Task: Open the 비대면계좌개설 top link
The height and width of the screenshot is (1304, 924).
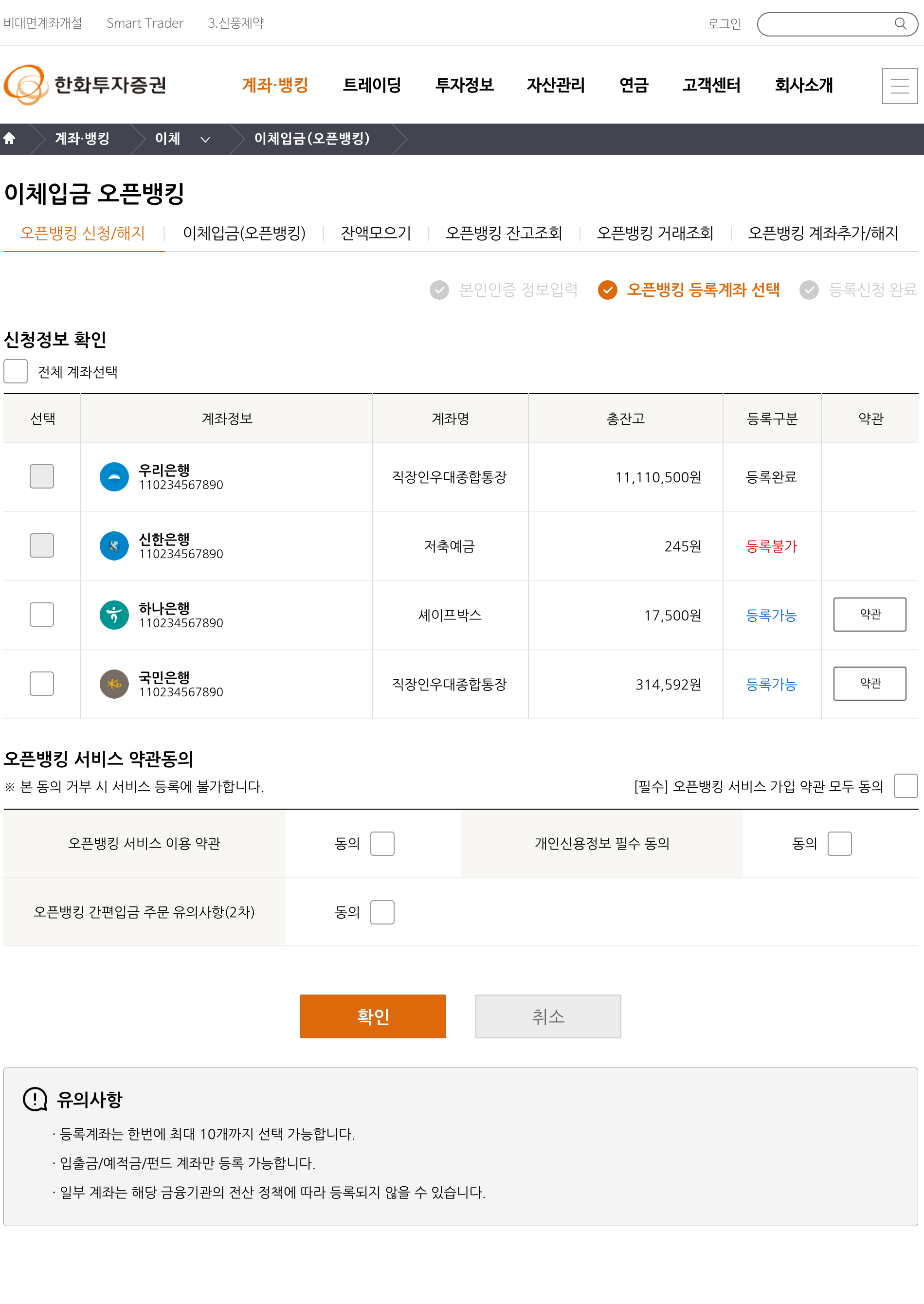Action: pos(43,23)
